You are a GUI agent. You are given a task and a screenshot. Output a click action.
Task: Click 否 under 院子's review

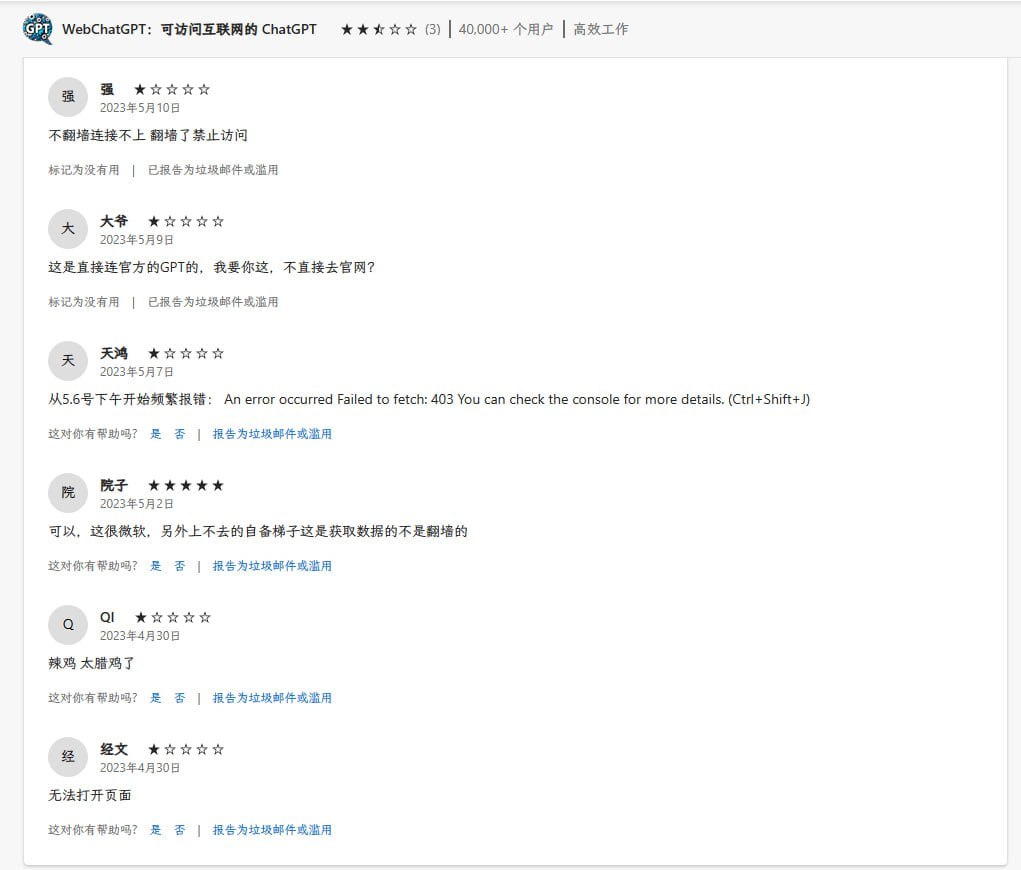click(180, 565)
